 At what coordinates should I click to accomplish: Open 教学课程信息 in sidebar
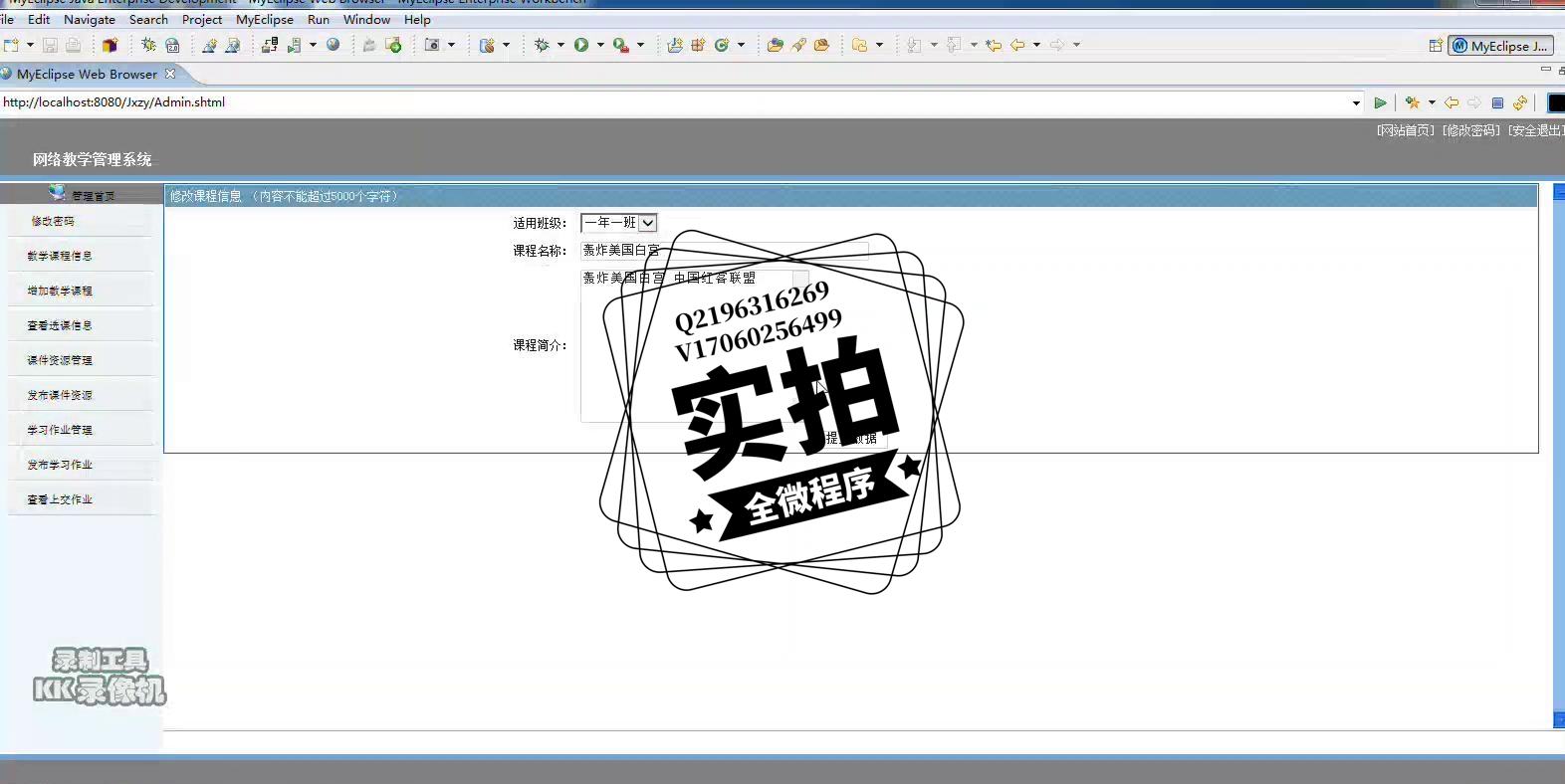tap(60, 256)
